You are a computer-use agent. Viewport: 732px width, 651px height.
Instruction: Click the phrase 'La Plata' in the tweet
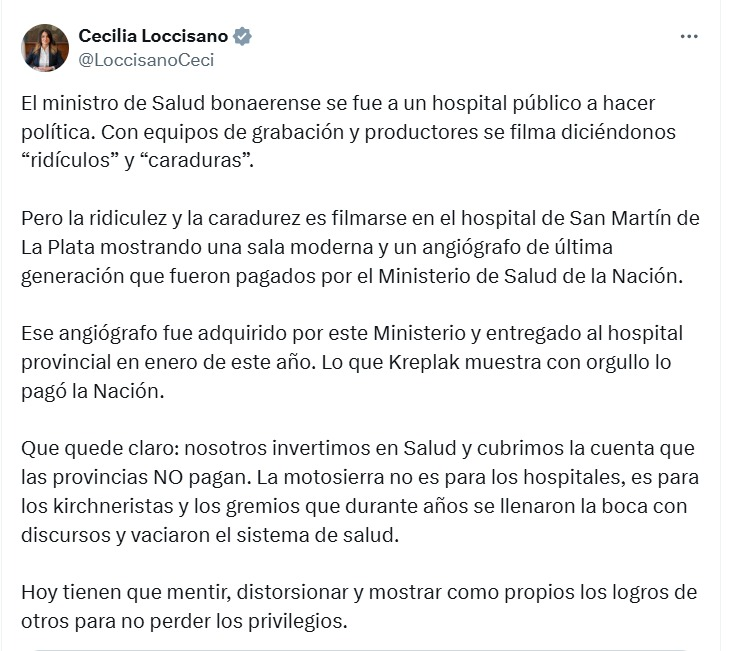tap(58, 247)
